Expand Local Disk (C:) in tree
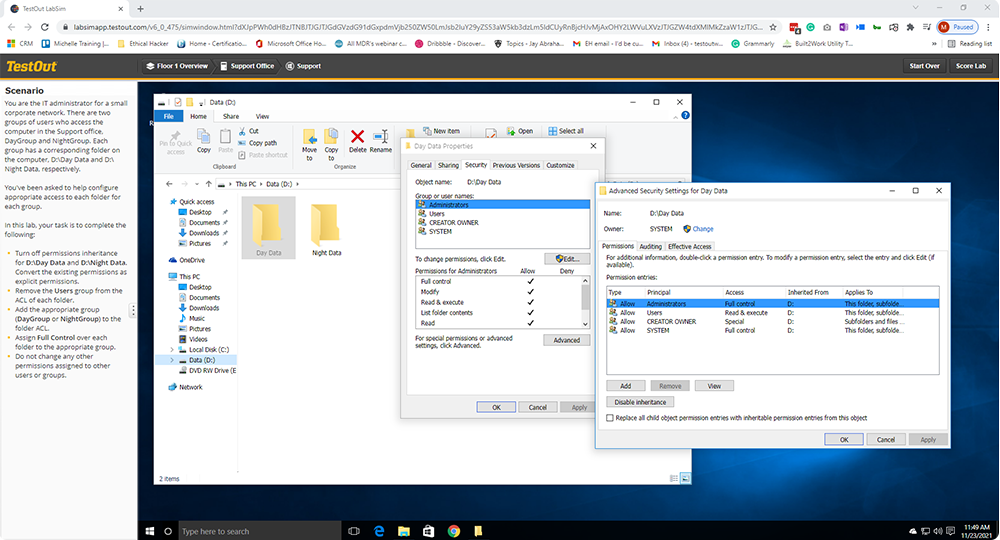Image resolution: width=1000 pixels, height=540 pixels. click(172, 349)
